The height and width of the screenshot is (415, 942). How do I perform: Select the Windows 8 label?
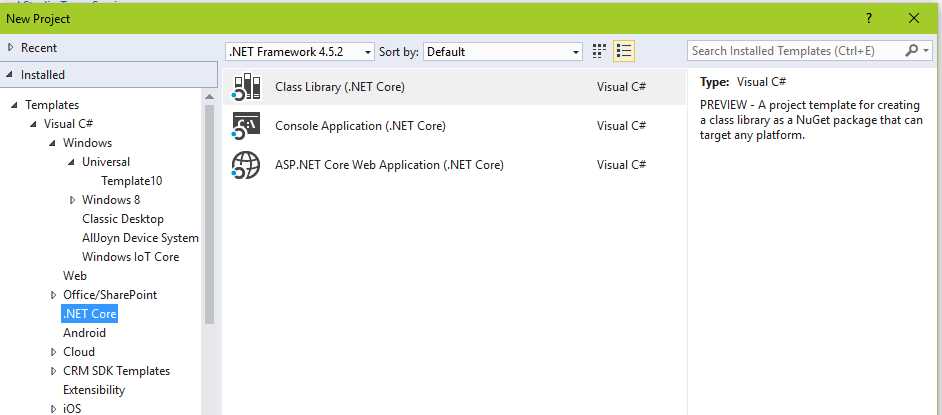pos(111,200)
